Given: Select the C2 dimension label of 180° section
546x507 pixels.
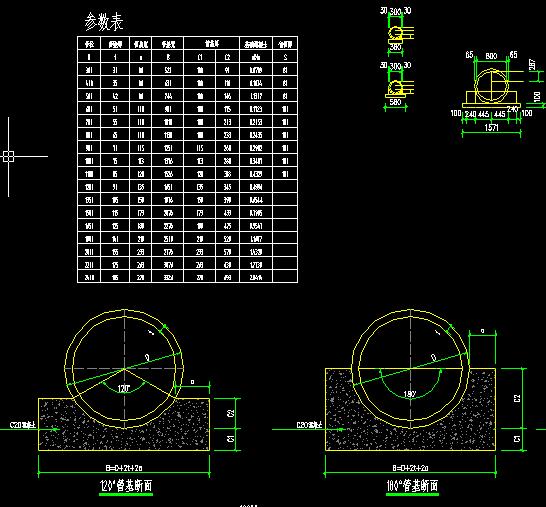Looking at the screenshot, I should coord(517,398).
